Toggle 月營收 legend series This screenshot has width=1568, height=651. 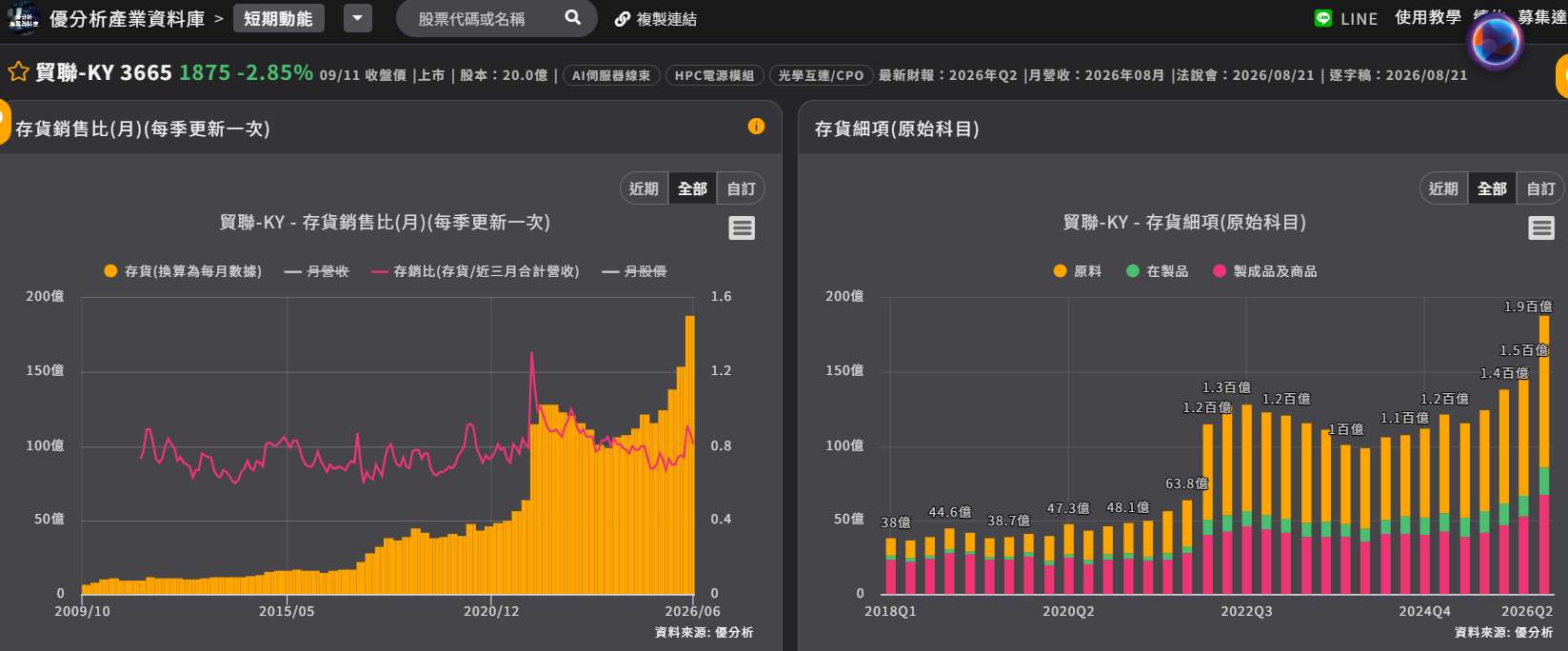(x=317, y=271)
